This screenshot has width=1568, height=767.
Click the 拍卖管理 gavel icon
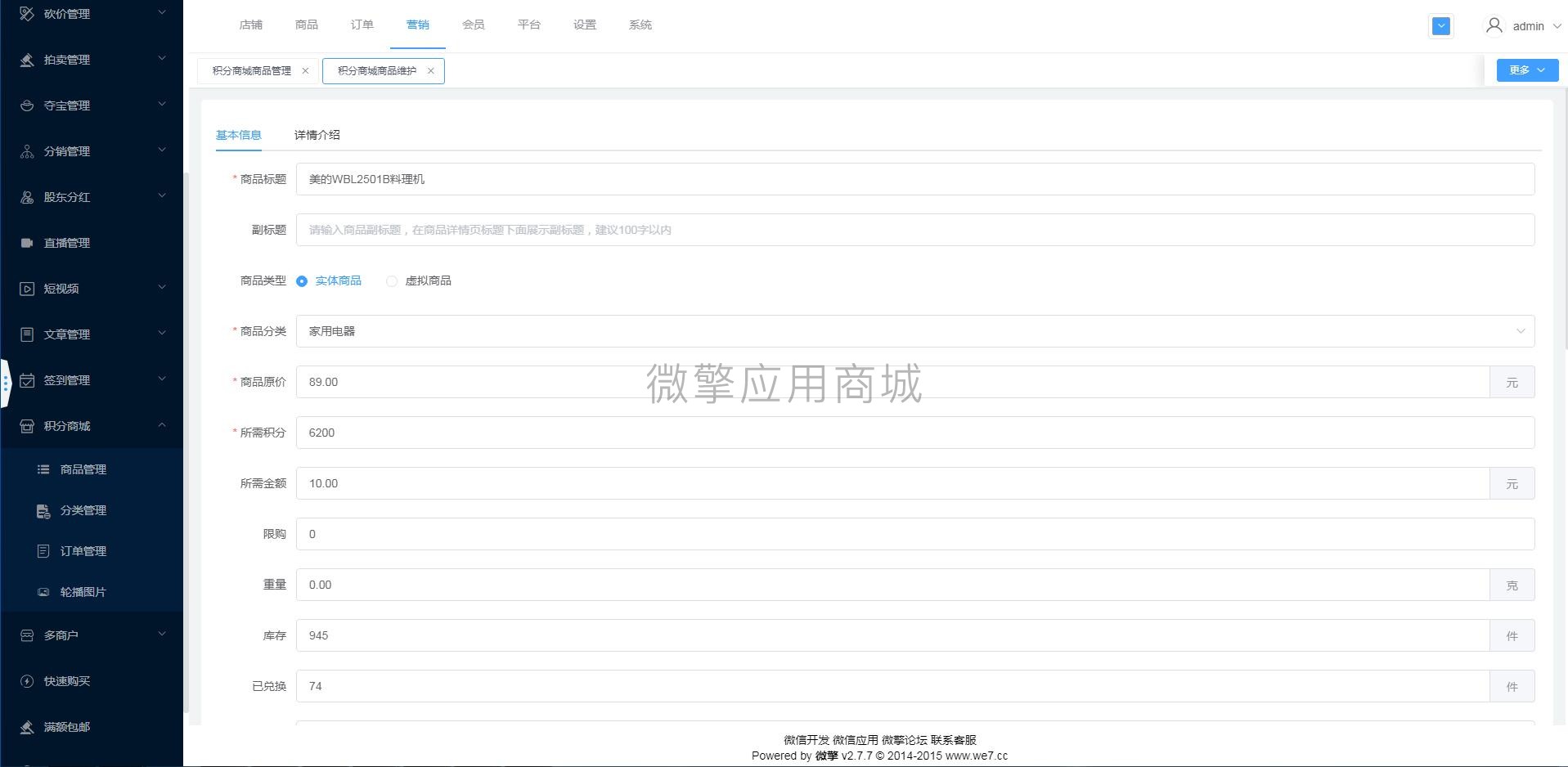click(x=27, y=60)
